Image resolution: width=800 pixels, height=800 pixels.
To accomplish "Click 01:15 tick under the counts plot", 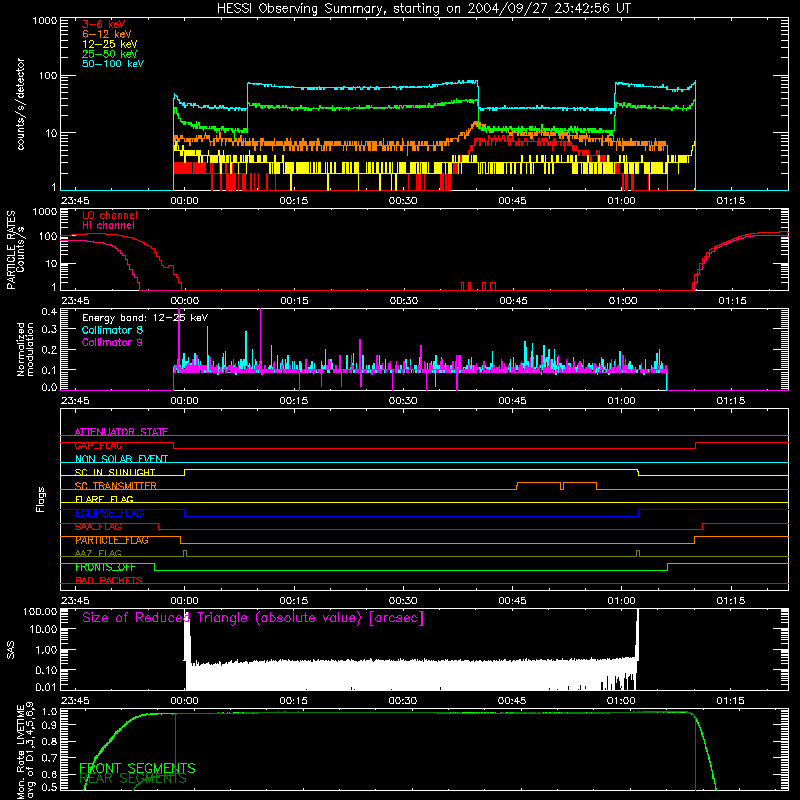I will [731, 201].
